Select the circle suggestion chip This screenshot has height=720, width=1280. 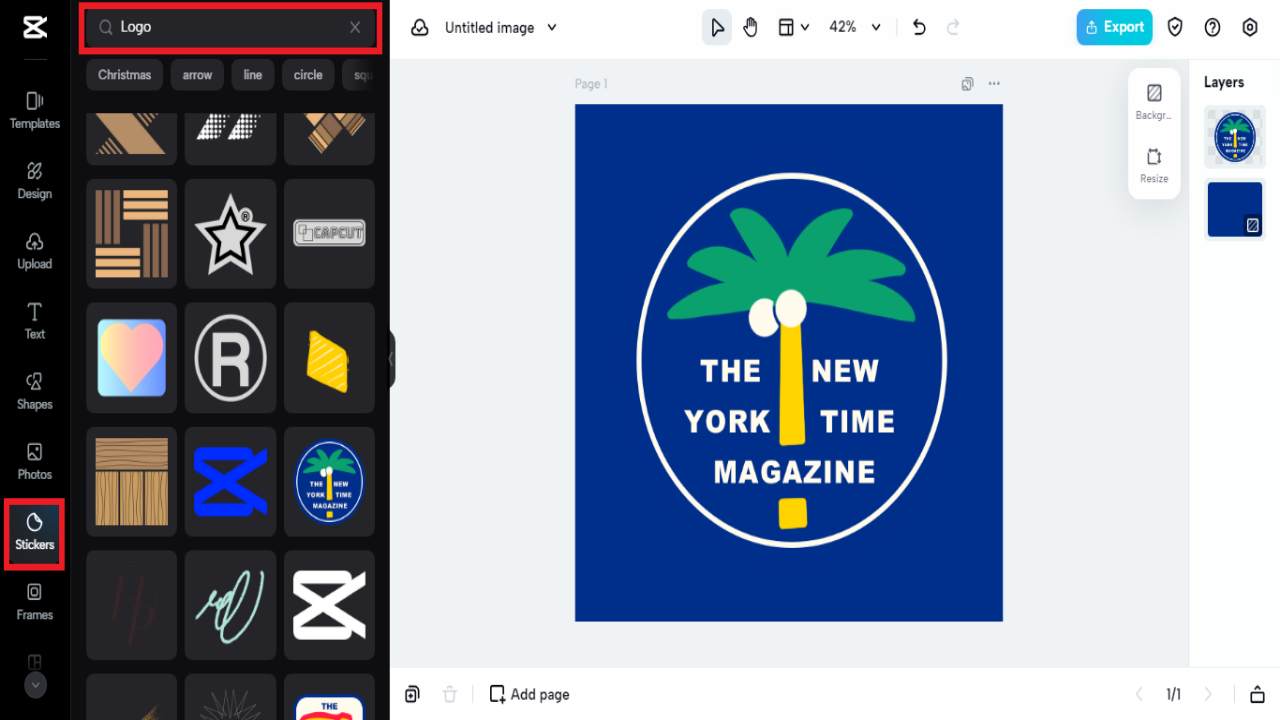pos(308,75)
